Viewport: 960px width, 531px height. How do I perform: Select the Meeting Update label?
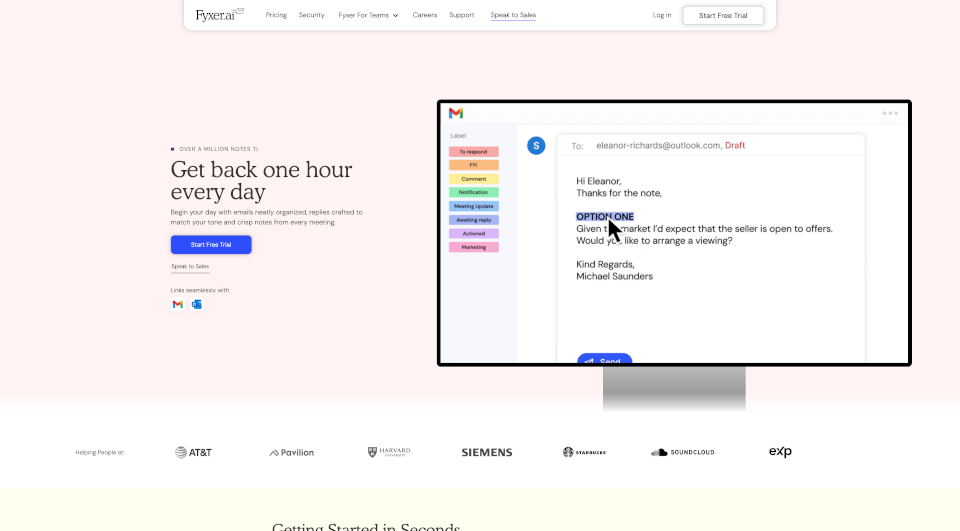click(x=474, y=206)
